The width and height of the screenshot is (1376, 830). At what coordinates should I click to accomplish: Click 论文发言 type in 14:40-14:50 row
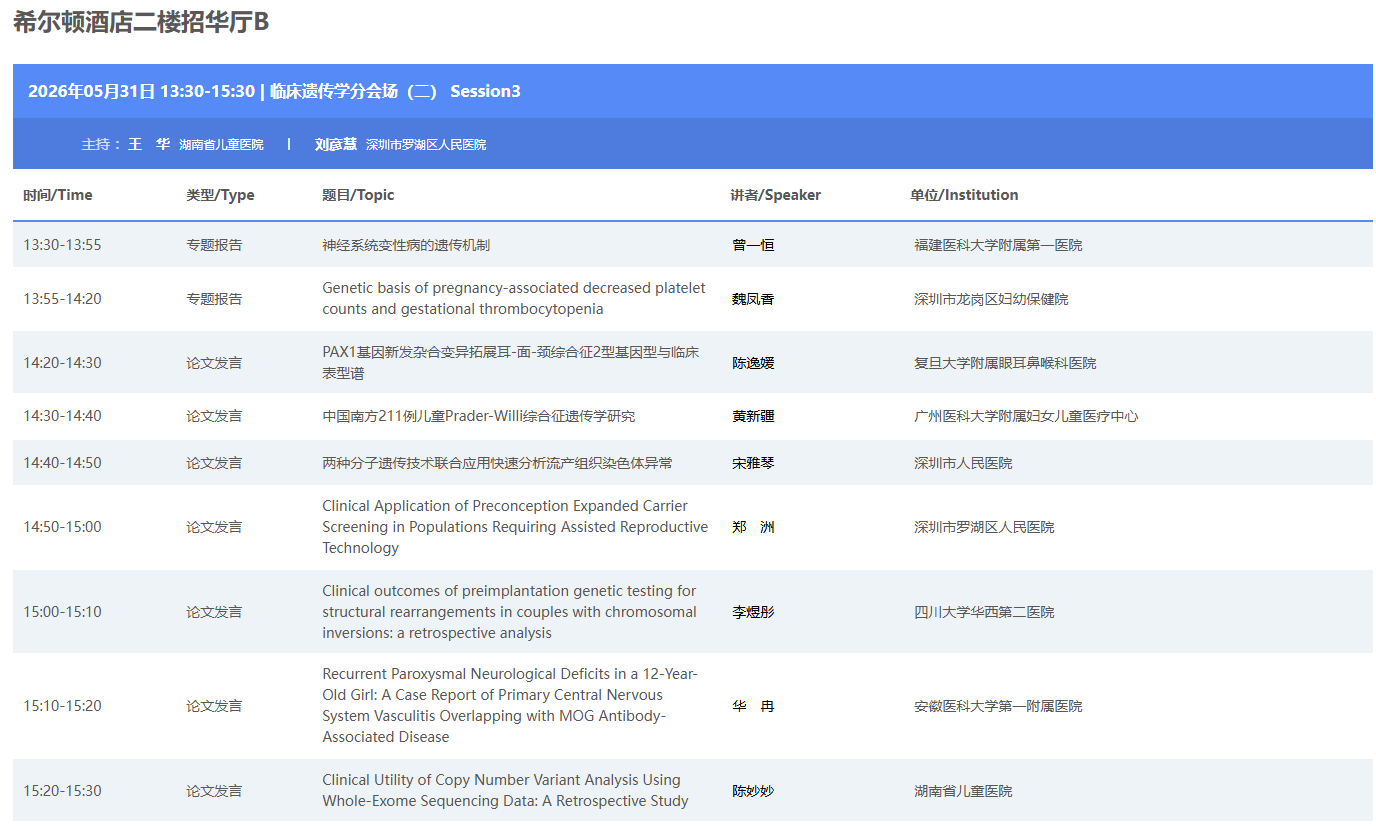click(214, 463)
